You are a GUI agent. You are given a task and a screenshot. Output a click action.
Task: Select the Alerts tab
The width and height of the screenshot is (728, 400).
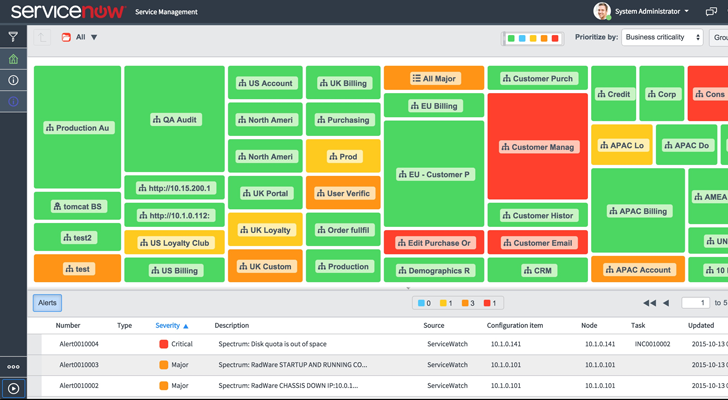click(x=47, y=303)
